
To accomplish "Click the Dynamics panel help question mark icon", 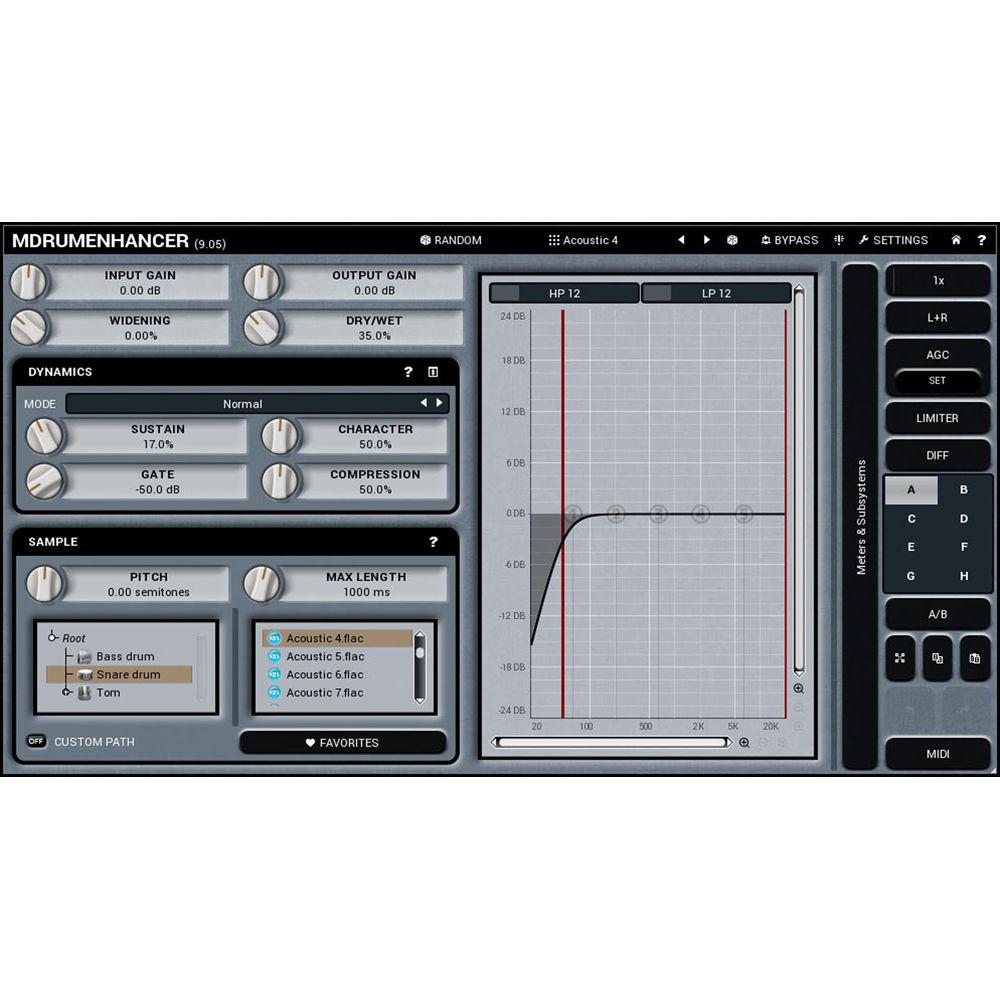I will [408, 372].
